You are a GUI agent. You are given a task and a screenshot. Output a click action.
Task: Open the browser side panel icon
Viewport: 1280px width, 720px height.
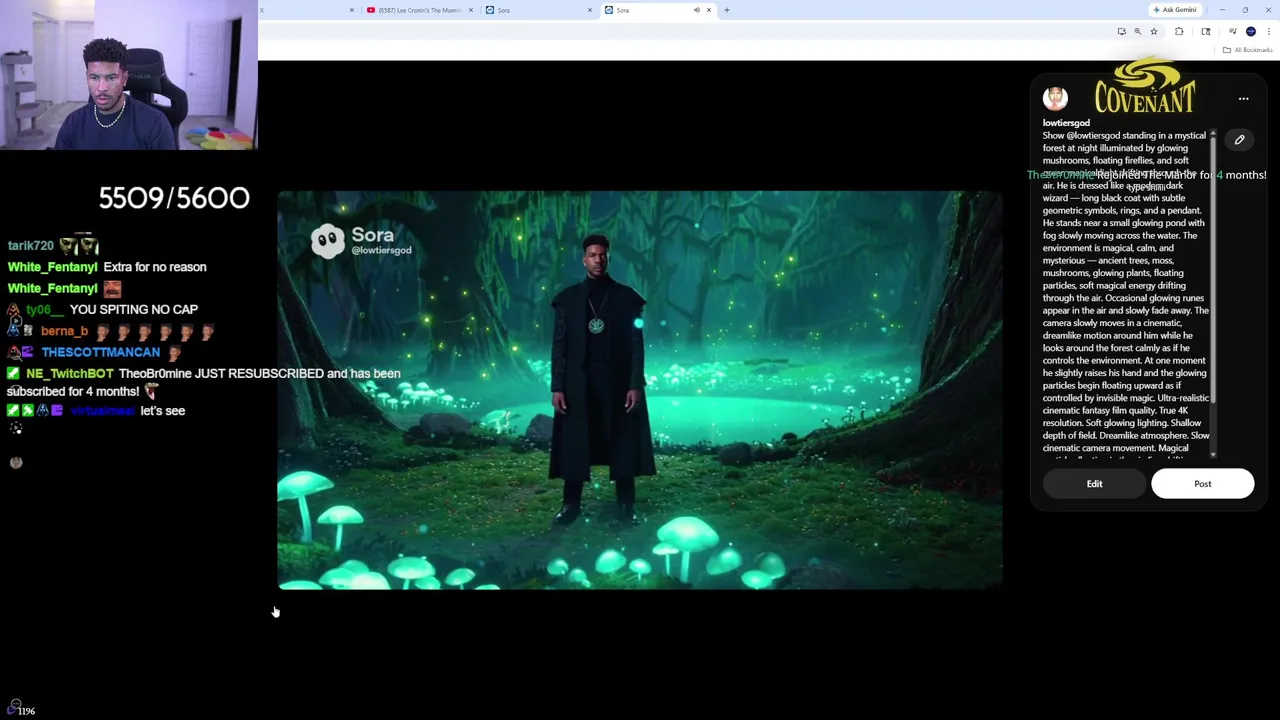pyautogui.click(x=1205, y=32)
